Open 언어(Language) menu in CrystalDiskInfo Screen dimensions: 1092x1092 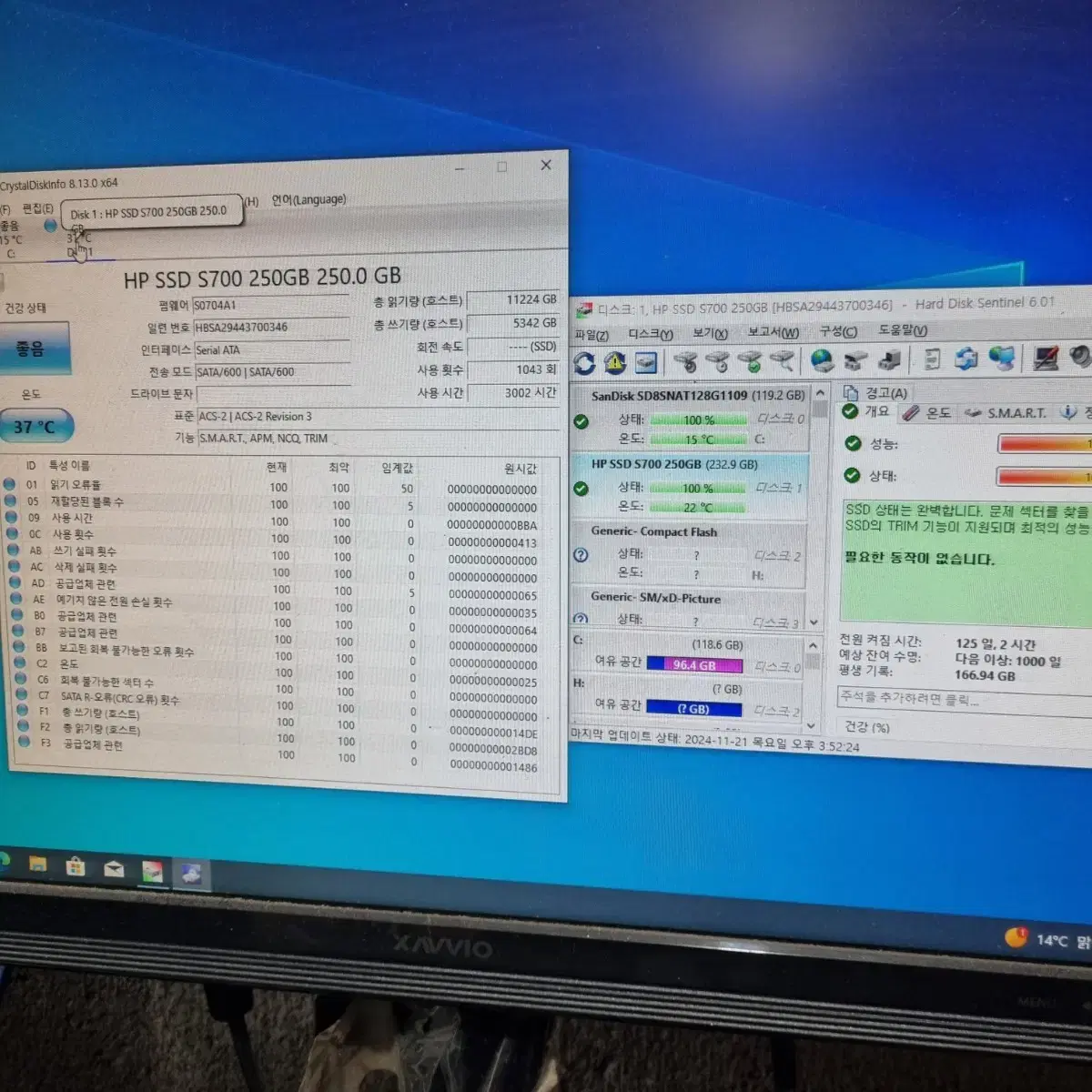(308, 200)
